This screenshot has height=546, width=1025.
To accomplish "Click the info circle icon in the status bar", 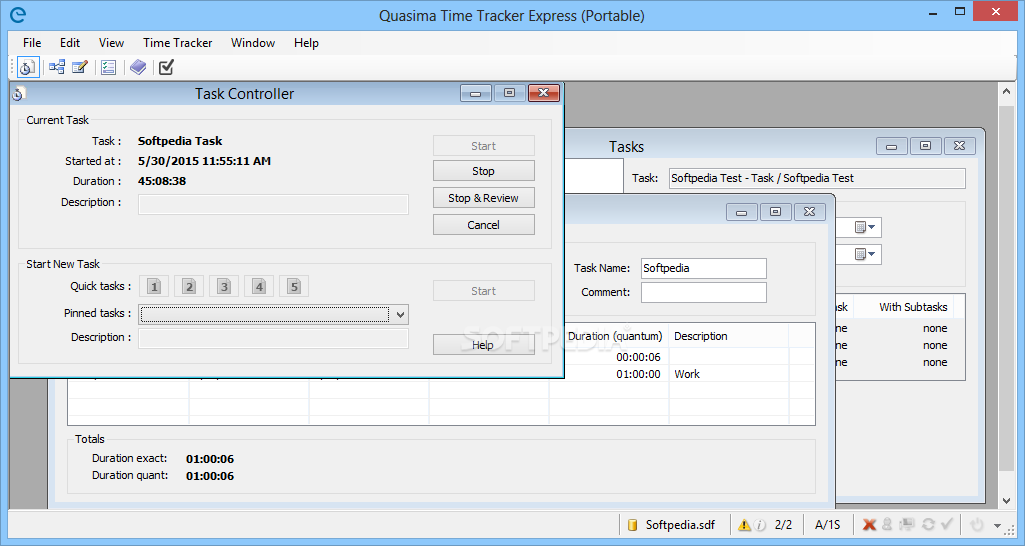I will click(x=760, y=524).
